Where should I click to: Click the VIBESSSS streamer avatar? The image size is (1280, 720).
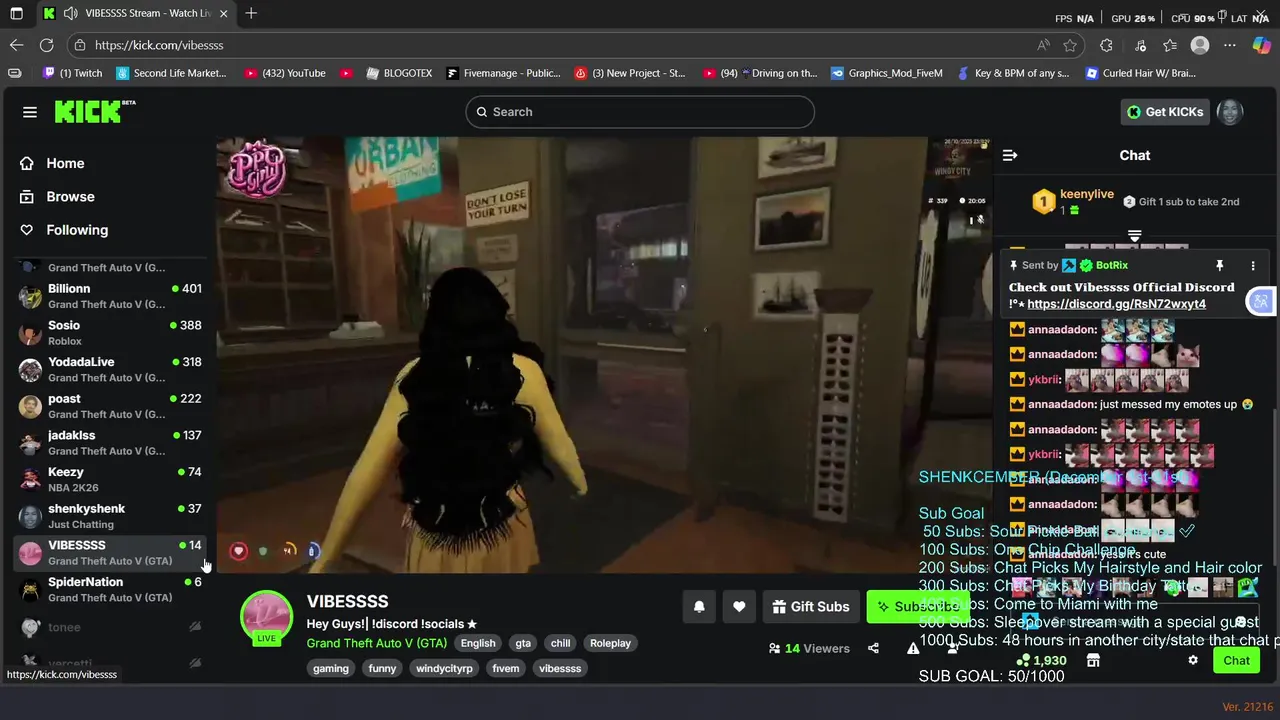click(x=266, y=617)
